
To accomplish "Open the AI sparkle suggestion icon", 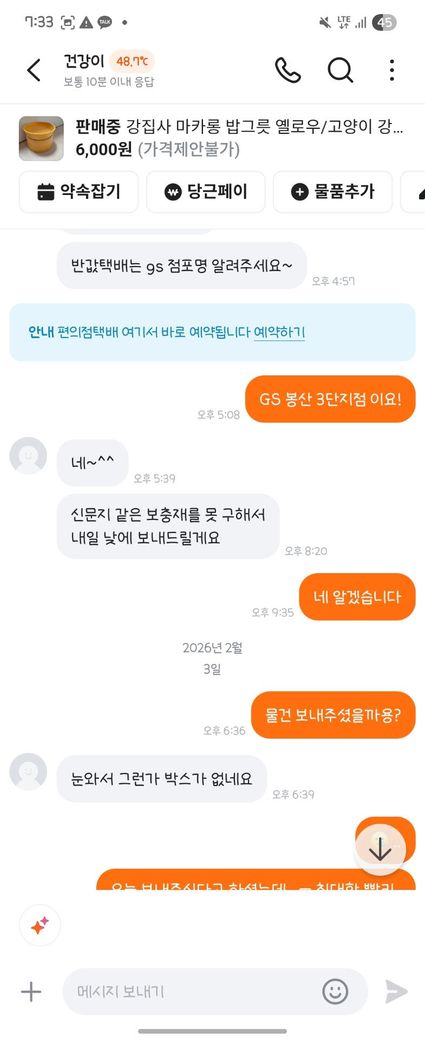I will click(x=40, y=925).
